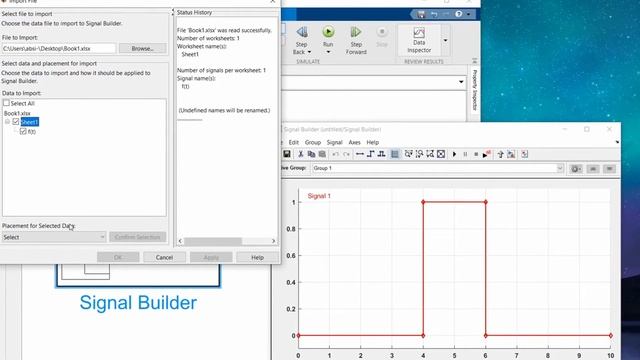The height and width of the screenshot is (360, 640).
Task: Click the Signal Builder stop simulation square icon
Action: [x=476, y=154]
